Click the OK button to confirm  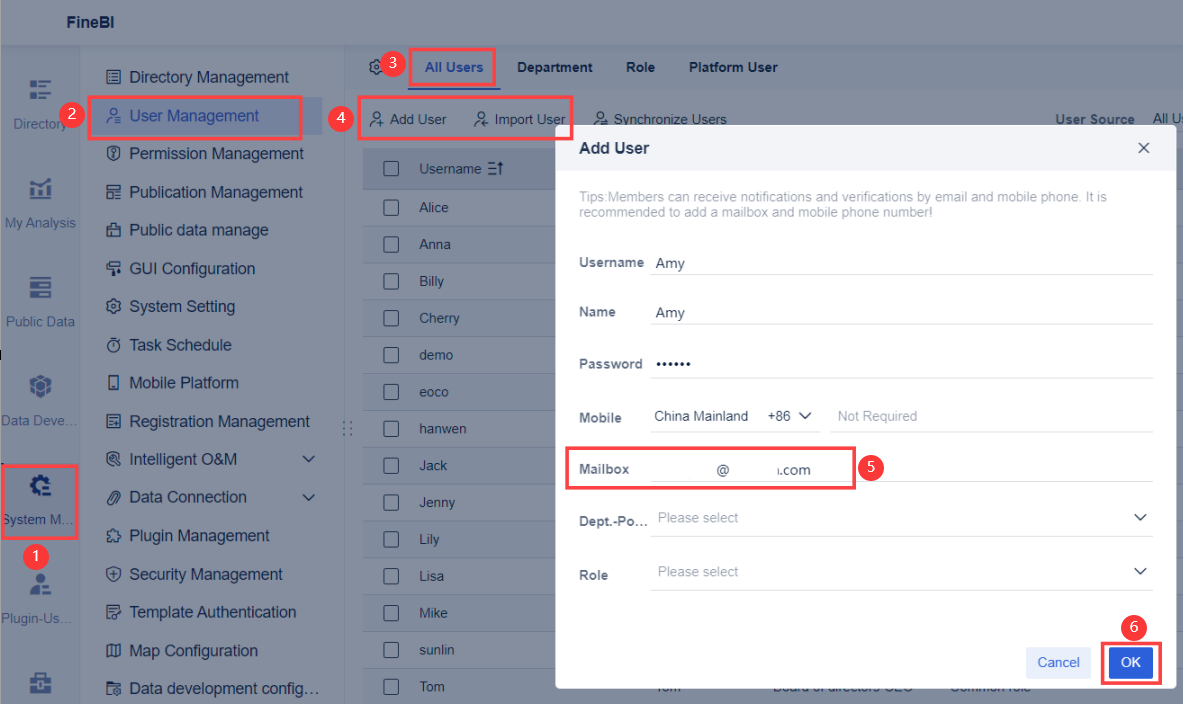1130,662
